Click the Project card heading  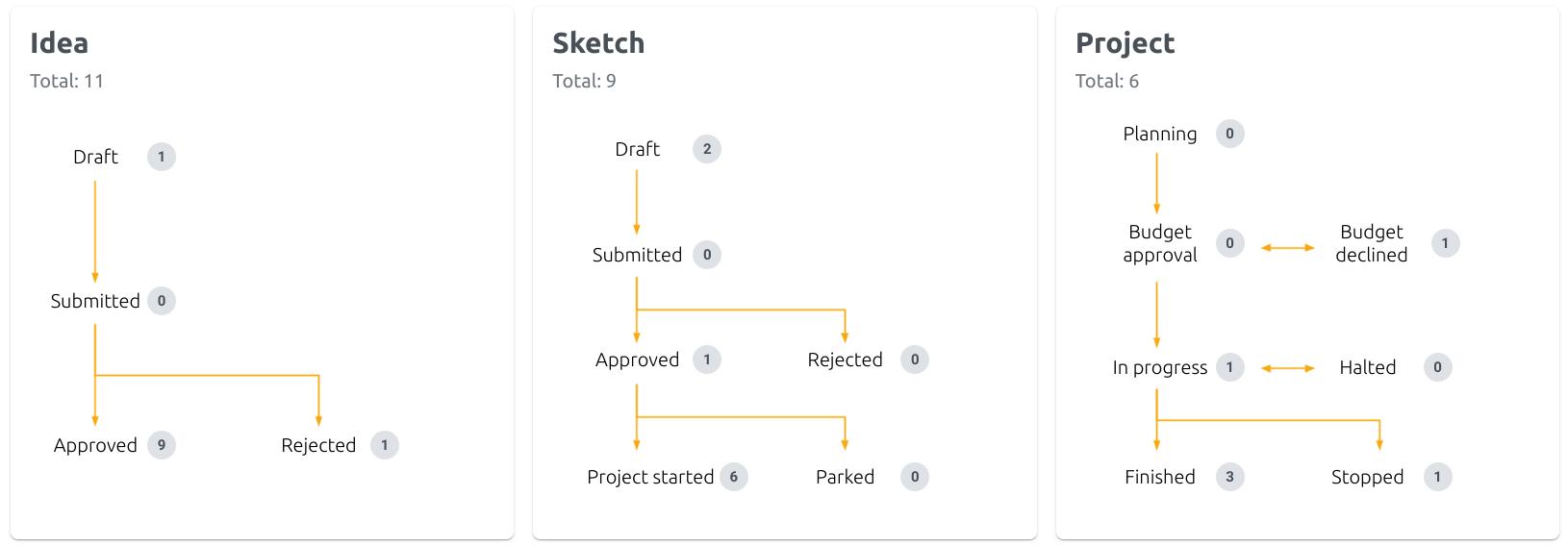coord(1125,43)
